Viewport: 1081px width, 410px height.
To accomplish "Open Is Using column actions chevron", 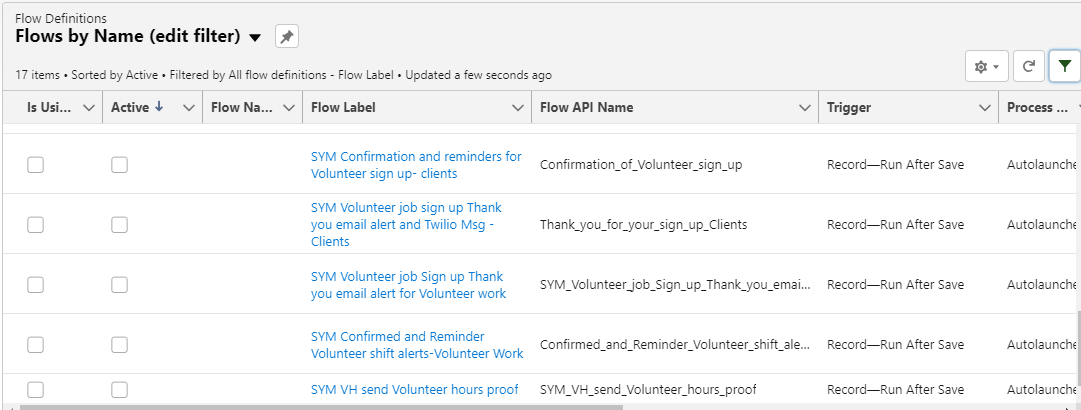I will (88, 108).
